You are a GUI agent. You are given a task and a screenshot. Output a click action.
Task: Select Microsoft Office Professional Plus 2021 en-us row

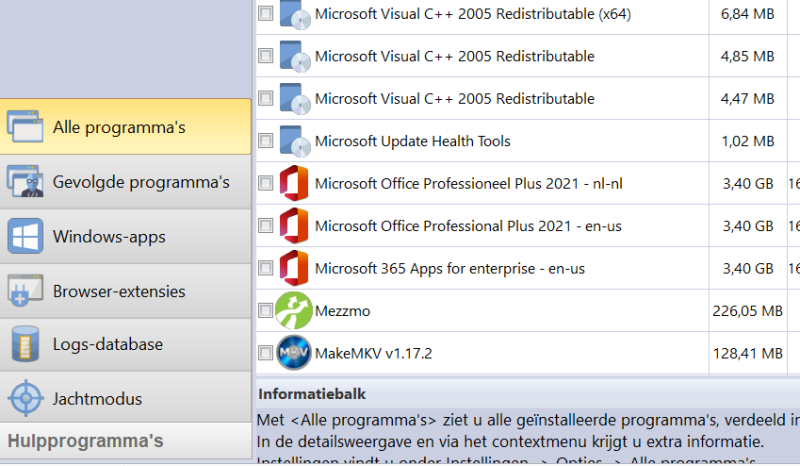tap(468, 226)
